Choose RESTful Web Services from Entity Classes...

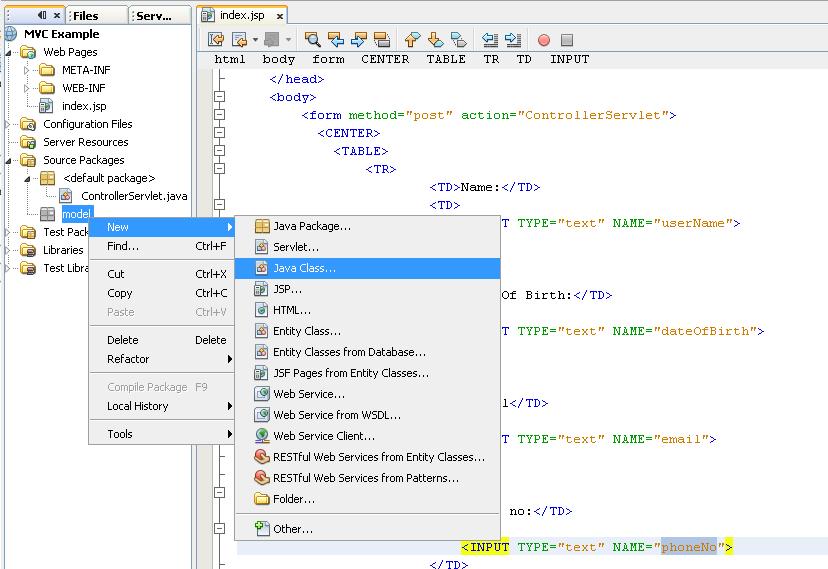point(368,457)
